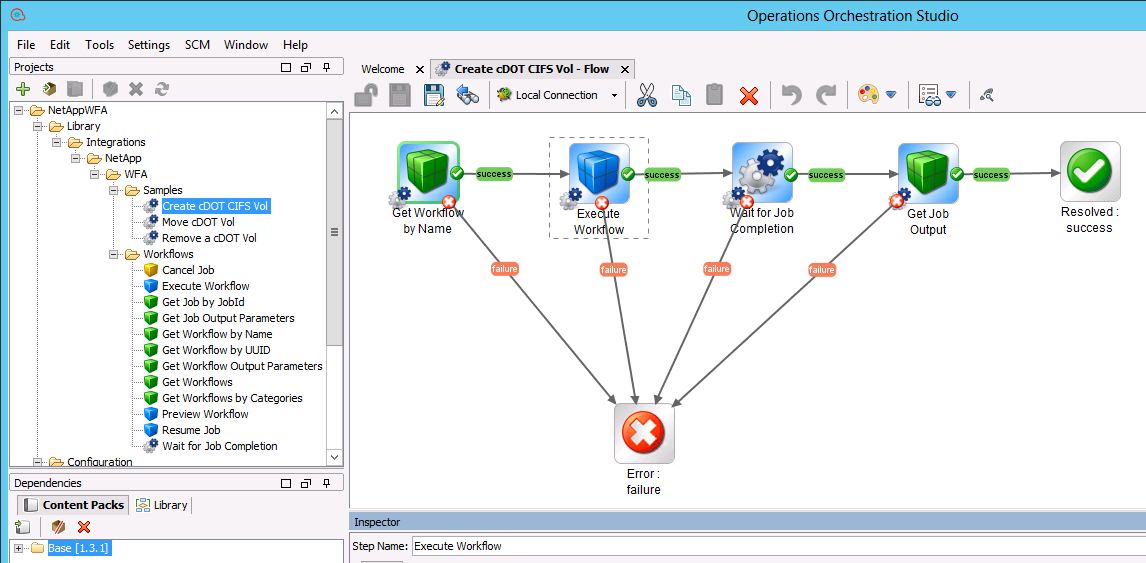Click the color palette icon
Image resolution: width=1146 pixels, height=563 pixels.
coord(868,95)
